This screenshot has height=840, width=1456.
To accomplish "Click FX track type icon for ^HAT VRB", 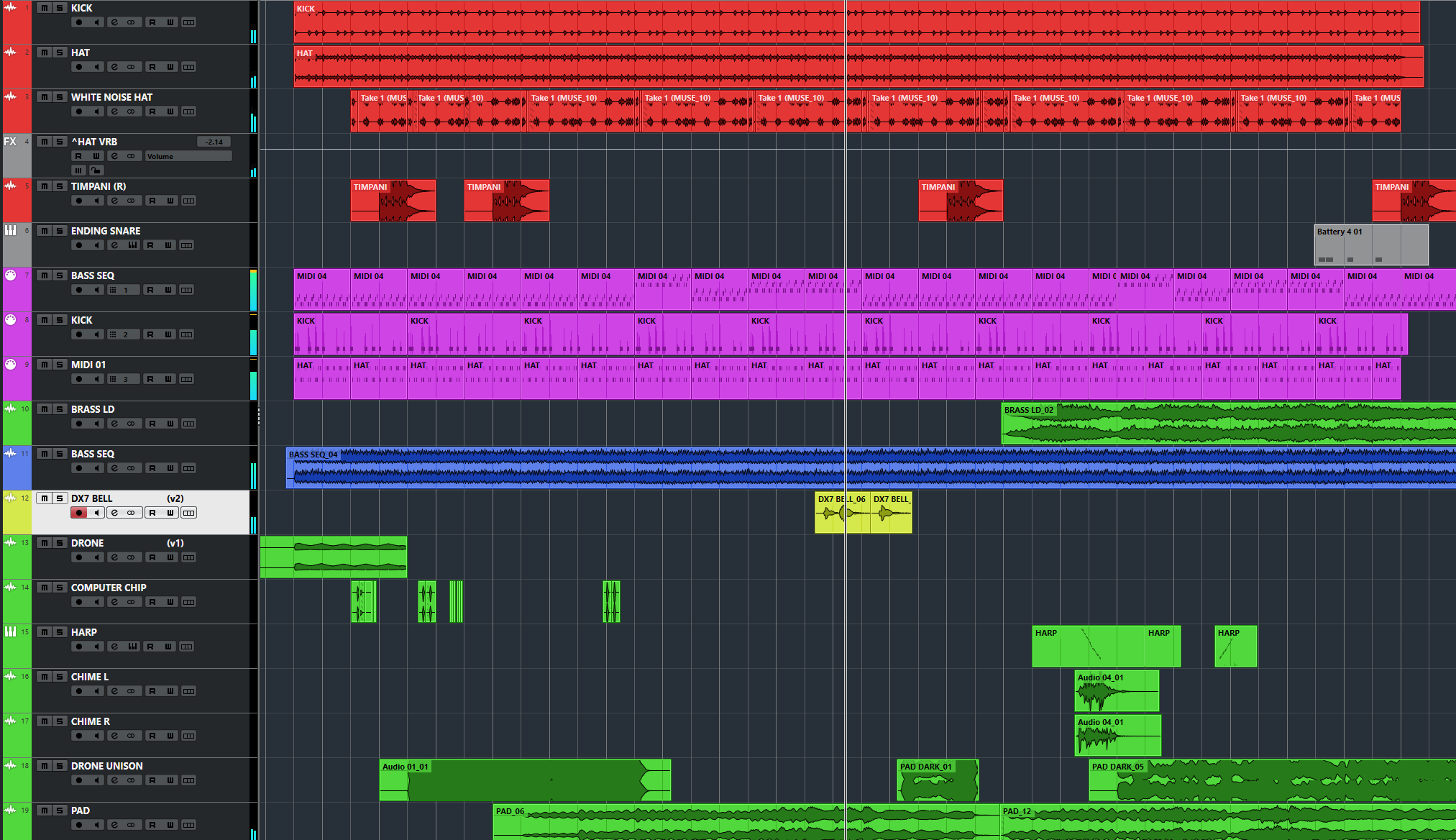I will coord(10,142).
